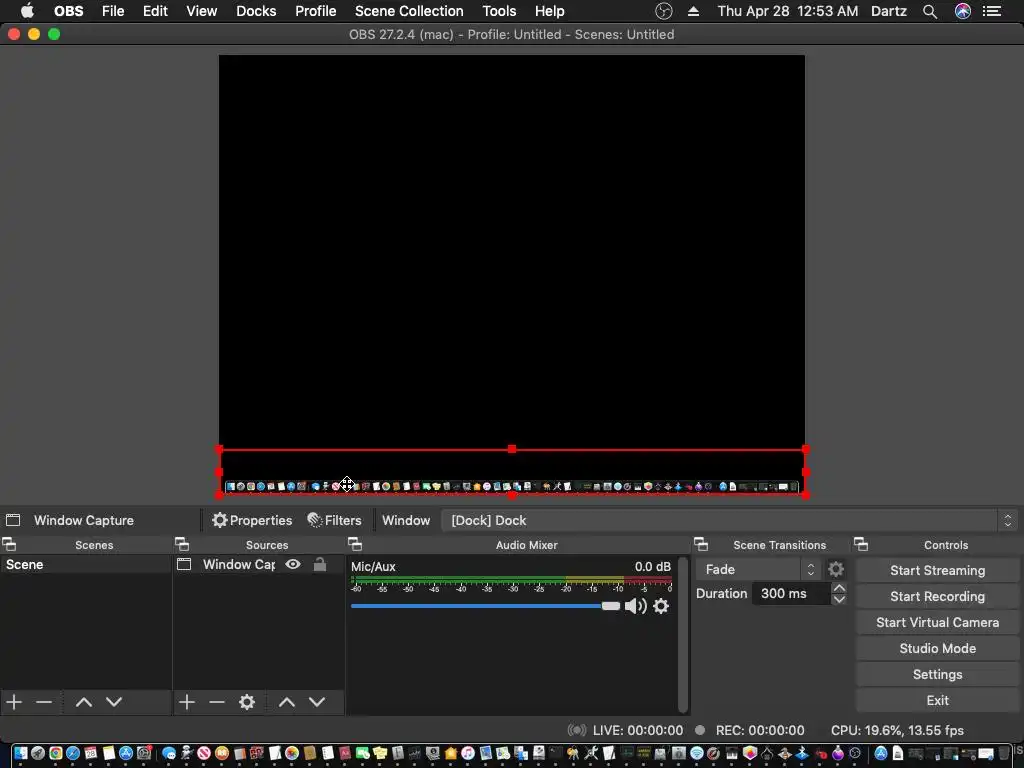Remove the selected source with the minus icon

pyautogui.click(x=217, y=702)
